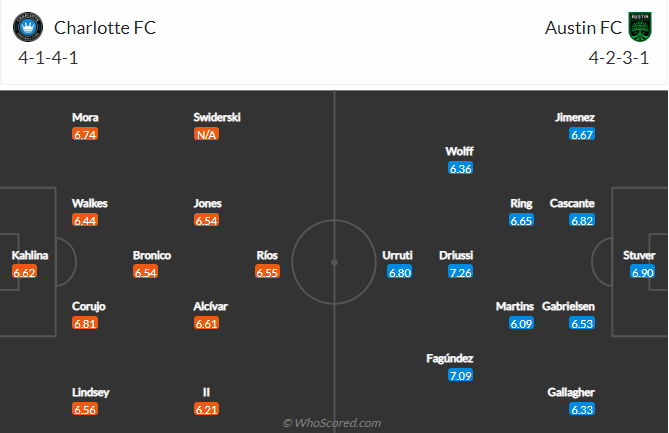Select player Ríos on the pitch
The image size is (669, 433).
click(267, 255)
